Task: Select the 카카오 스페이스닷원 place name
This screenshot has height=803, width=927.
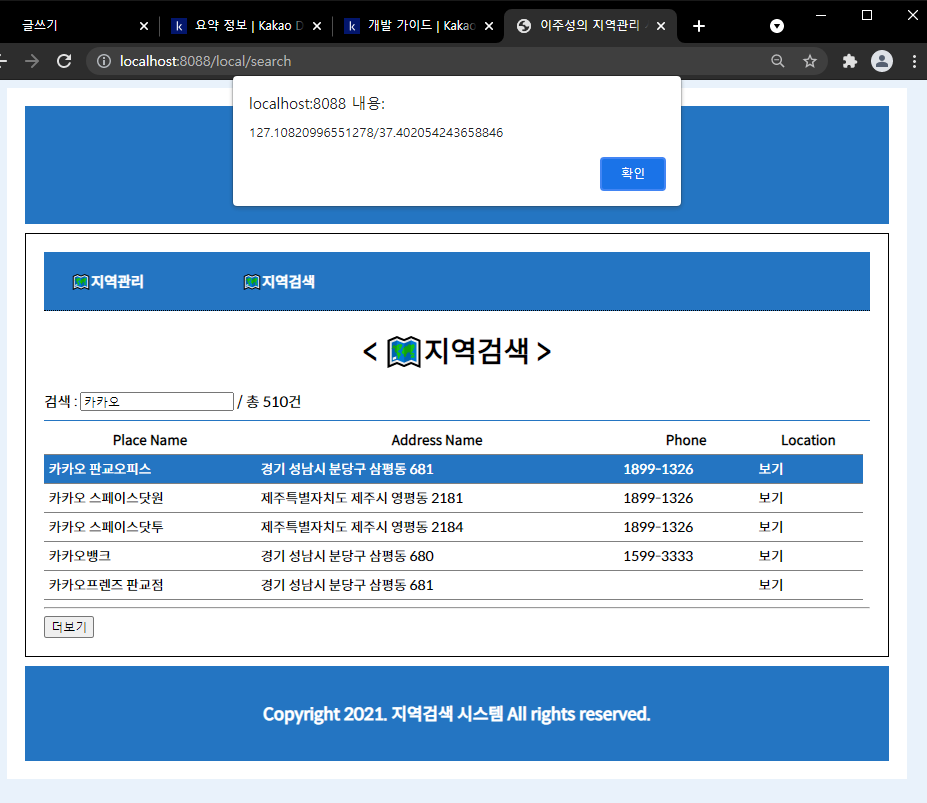Action: point(106,498)
